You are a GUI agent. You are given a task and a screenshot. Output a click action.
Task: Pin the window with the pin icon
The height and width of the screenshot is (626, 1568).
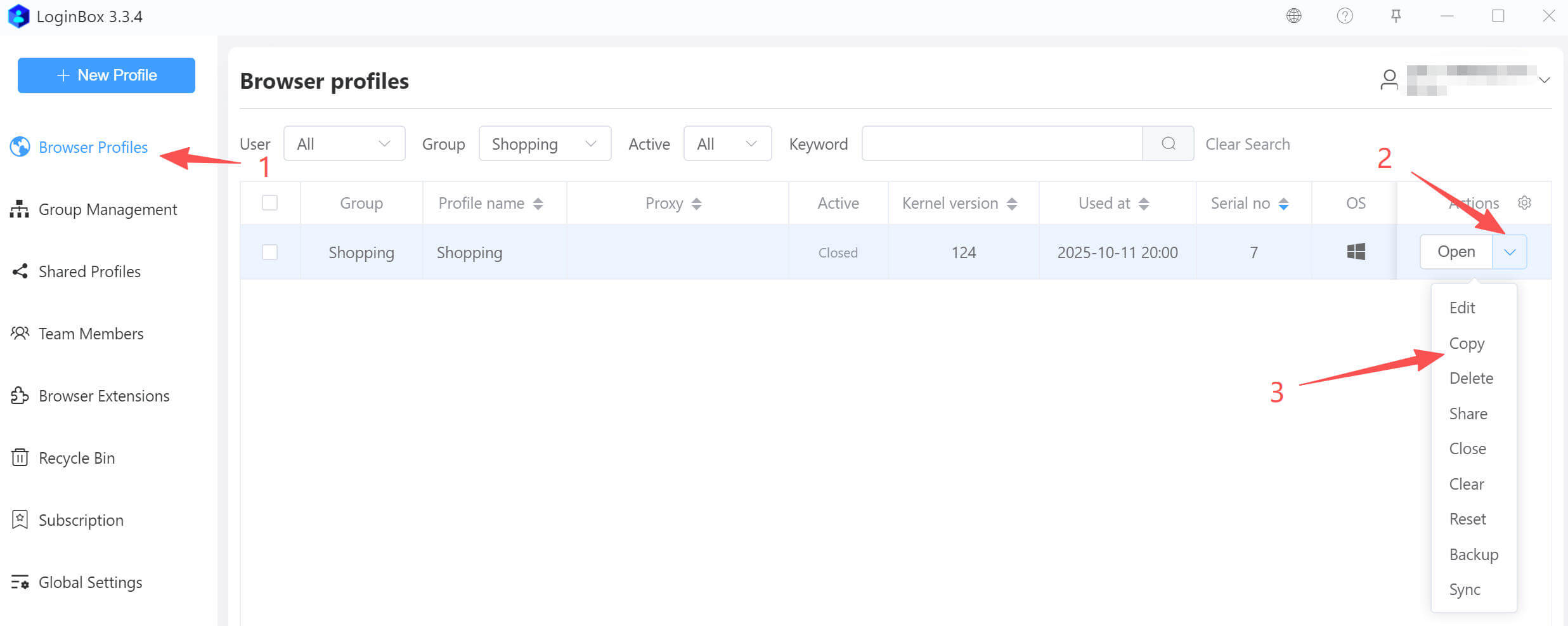point(1396,16)
